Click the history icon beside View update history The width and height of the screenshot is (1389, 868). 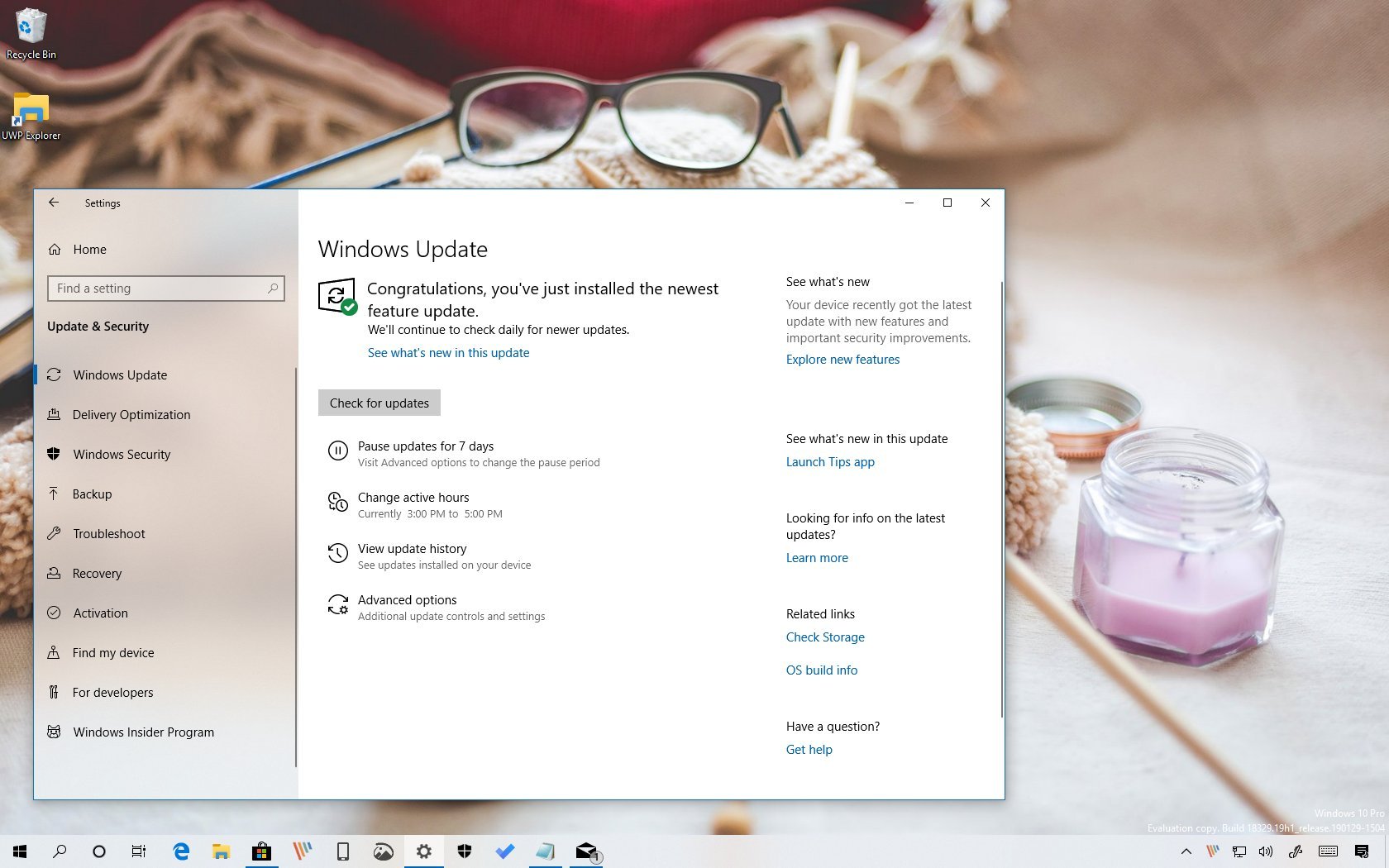tap(338, 553)
